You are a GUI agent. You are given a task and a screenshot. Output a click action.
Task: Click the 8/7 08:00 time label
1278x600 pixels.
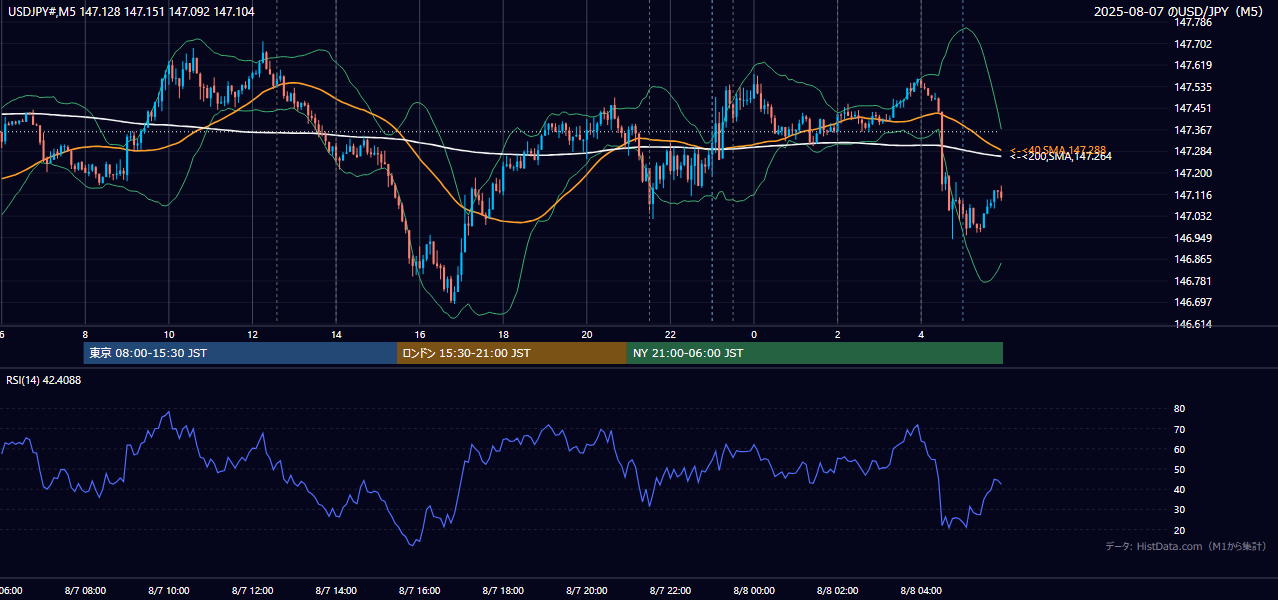click(85, 590)
